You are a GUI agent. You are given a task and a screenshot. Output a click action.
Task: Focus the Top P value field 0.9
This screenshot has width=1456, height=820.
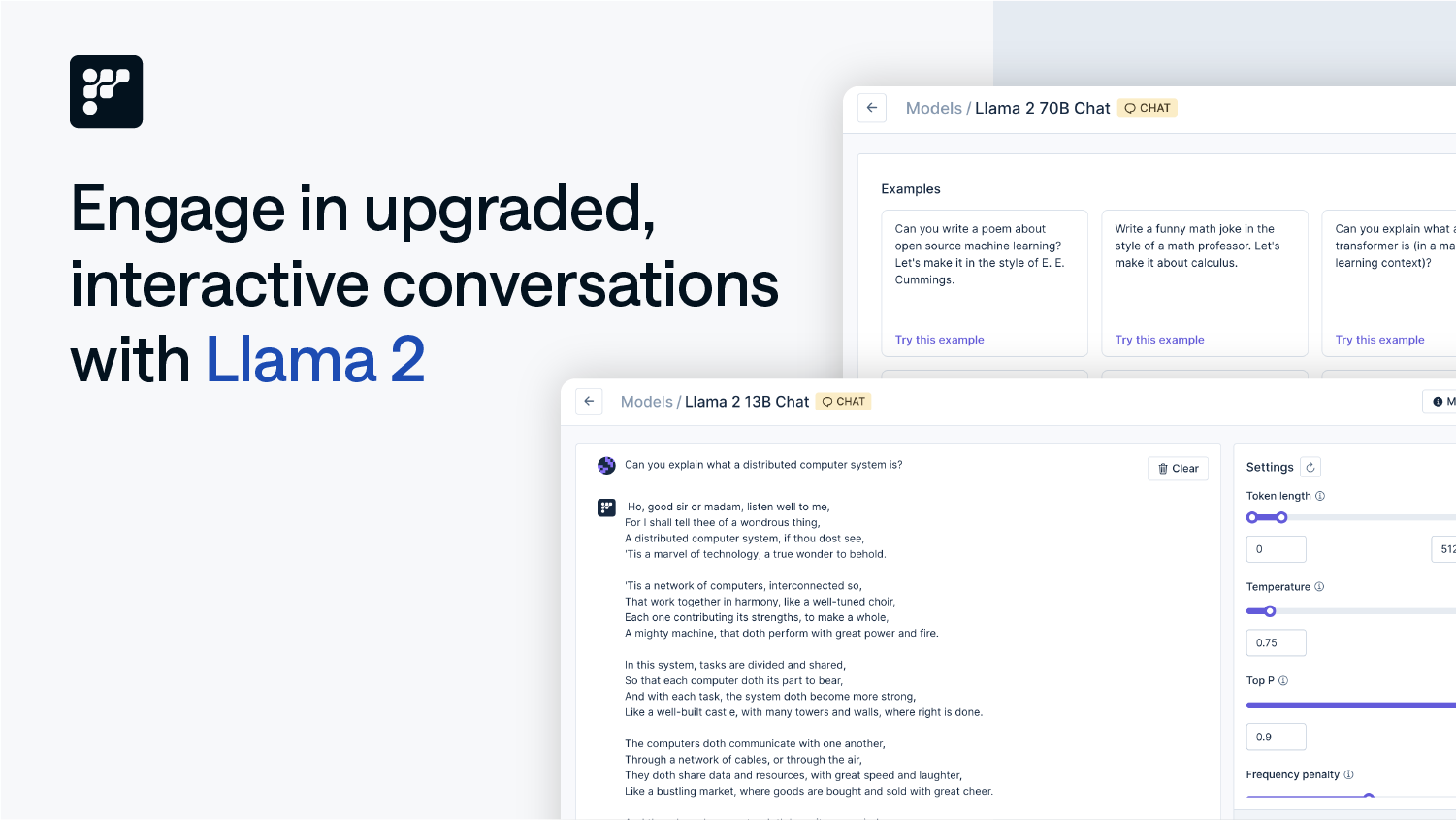coord(1277,737)
